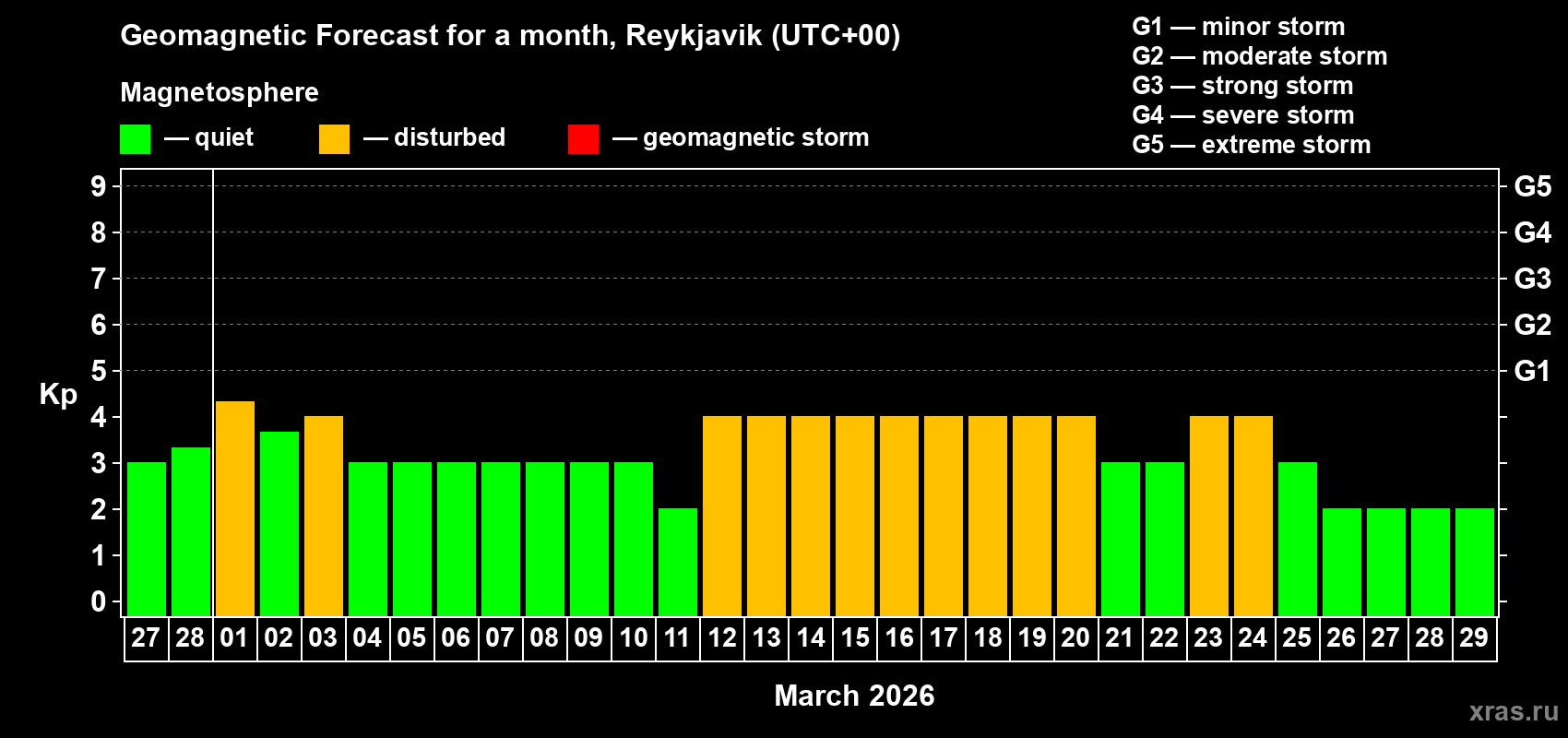Click the orange bar for March 24
The height and width of the screenshot is (738, 1568).
(x=1253, y=516)
